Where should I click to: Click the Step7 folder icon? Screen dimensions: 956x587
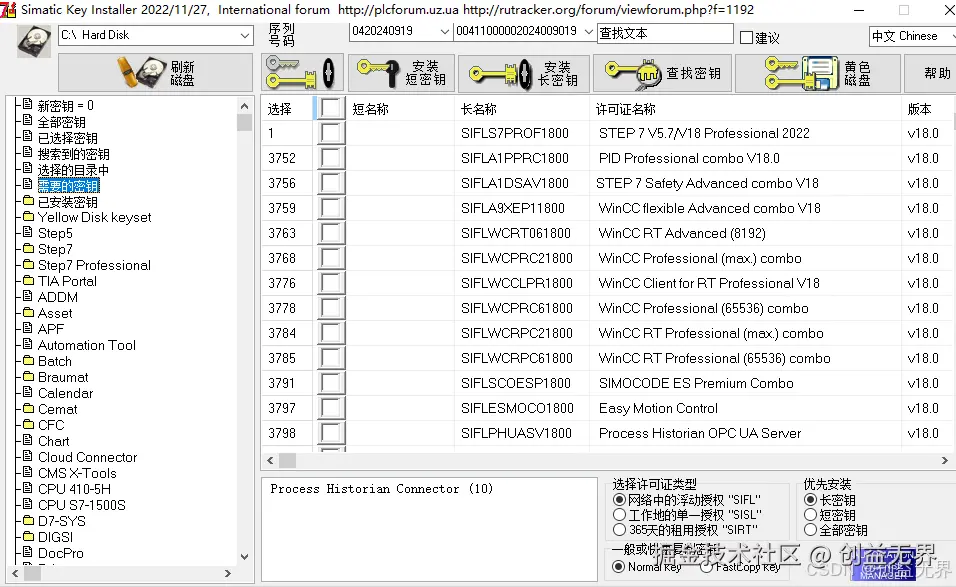point(28,248)
